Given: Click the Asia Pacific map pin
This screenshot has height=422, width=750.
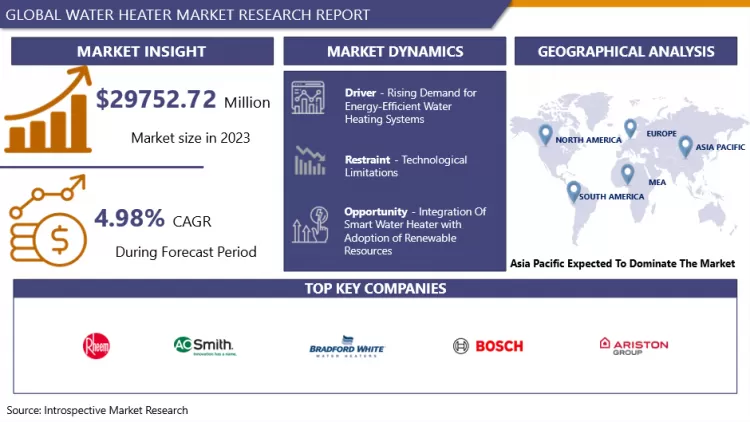Looking at the screenshot, I should (685, 146).
